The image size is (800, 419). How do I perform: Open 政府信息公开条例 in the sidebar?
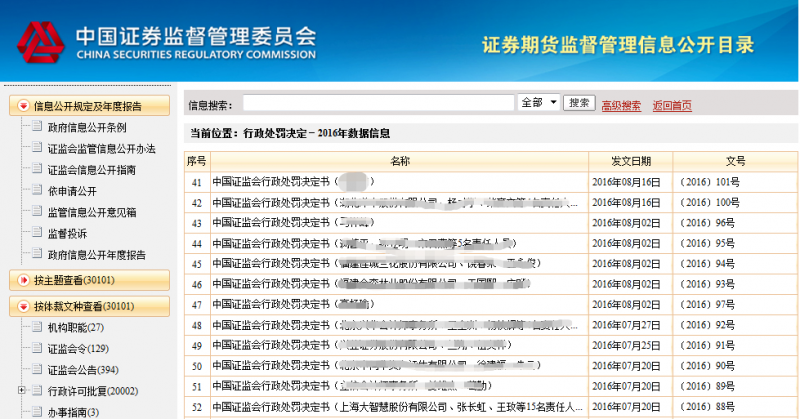click(x=87, y=128)
